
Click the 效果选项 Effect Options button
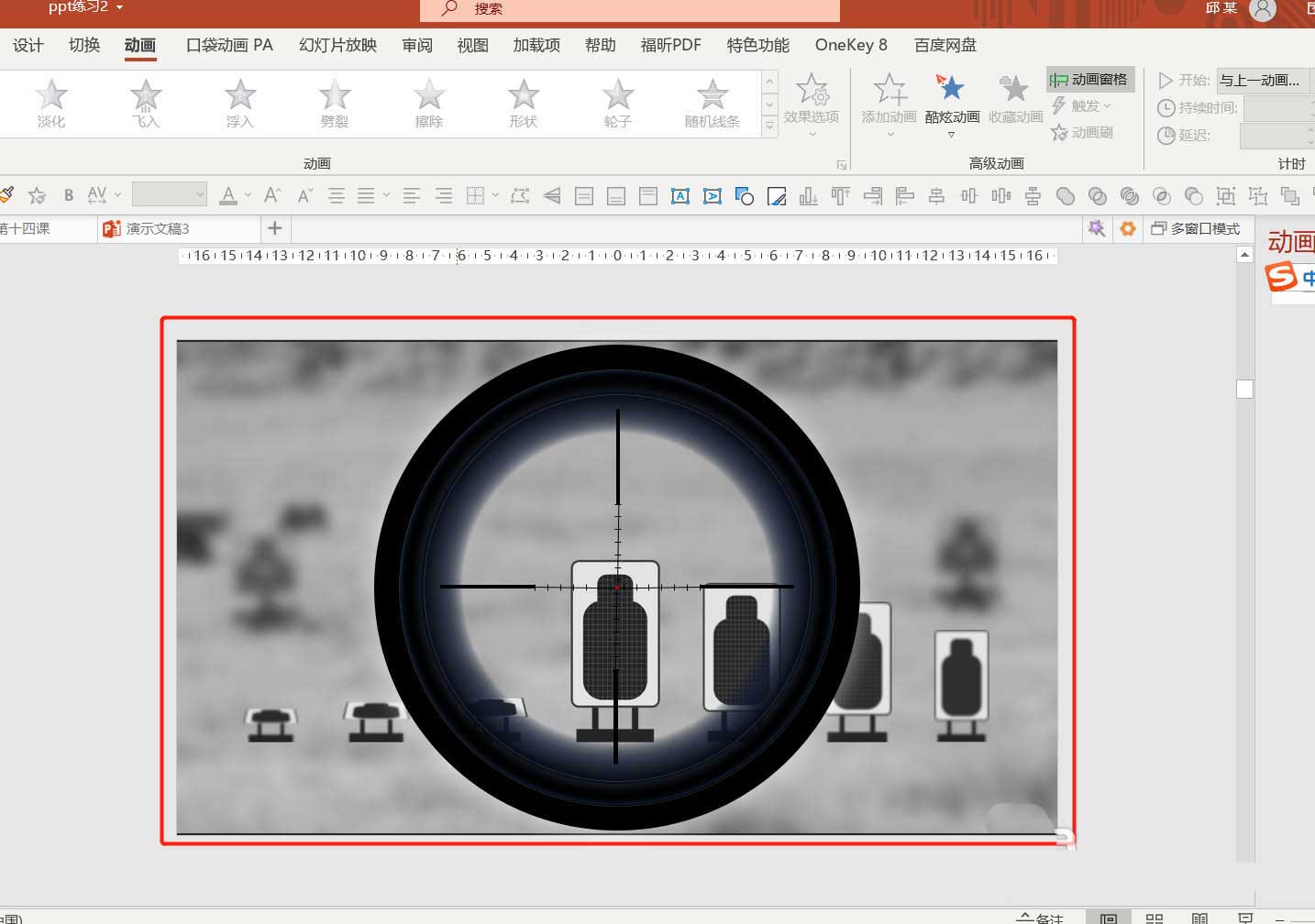point(812,101)
